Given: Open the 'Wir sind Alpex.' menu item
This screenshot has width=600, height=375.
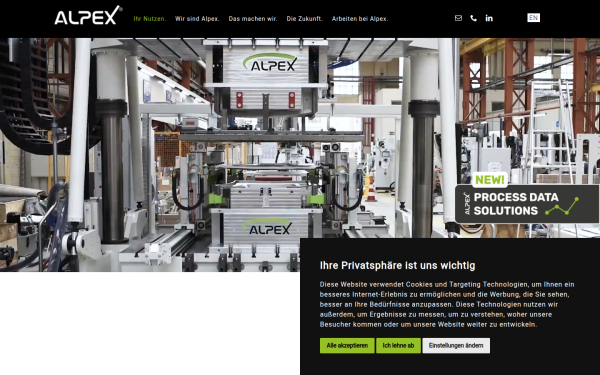Looking at the screenshot, I should click(x=197, y=18).
